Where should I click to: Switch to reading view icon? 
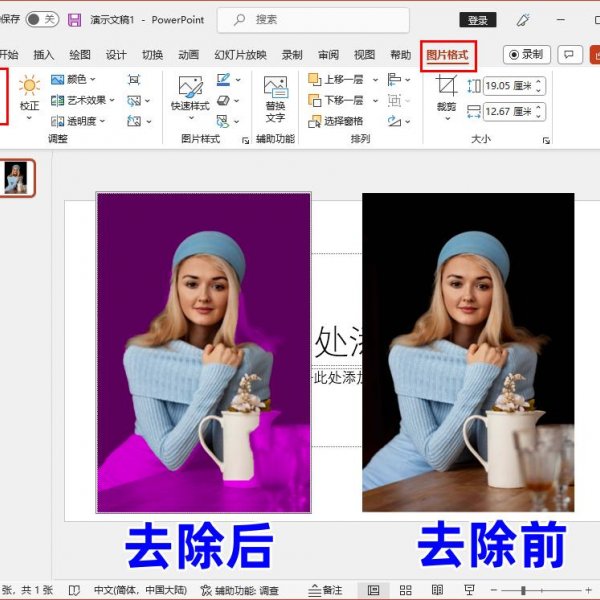pos(437,590)
